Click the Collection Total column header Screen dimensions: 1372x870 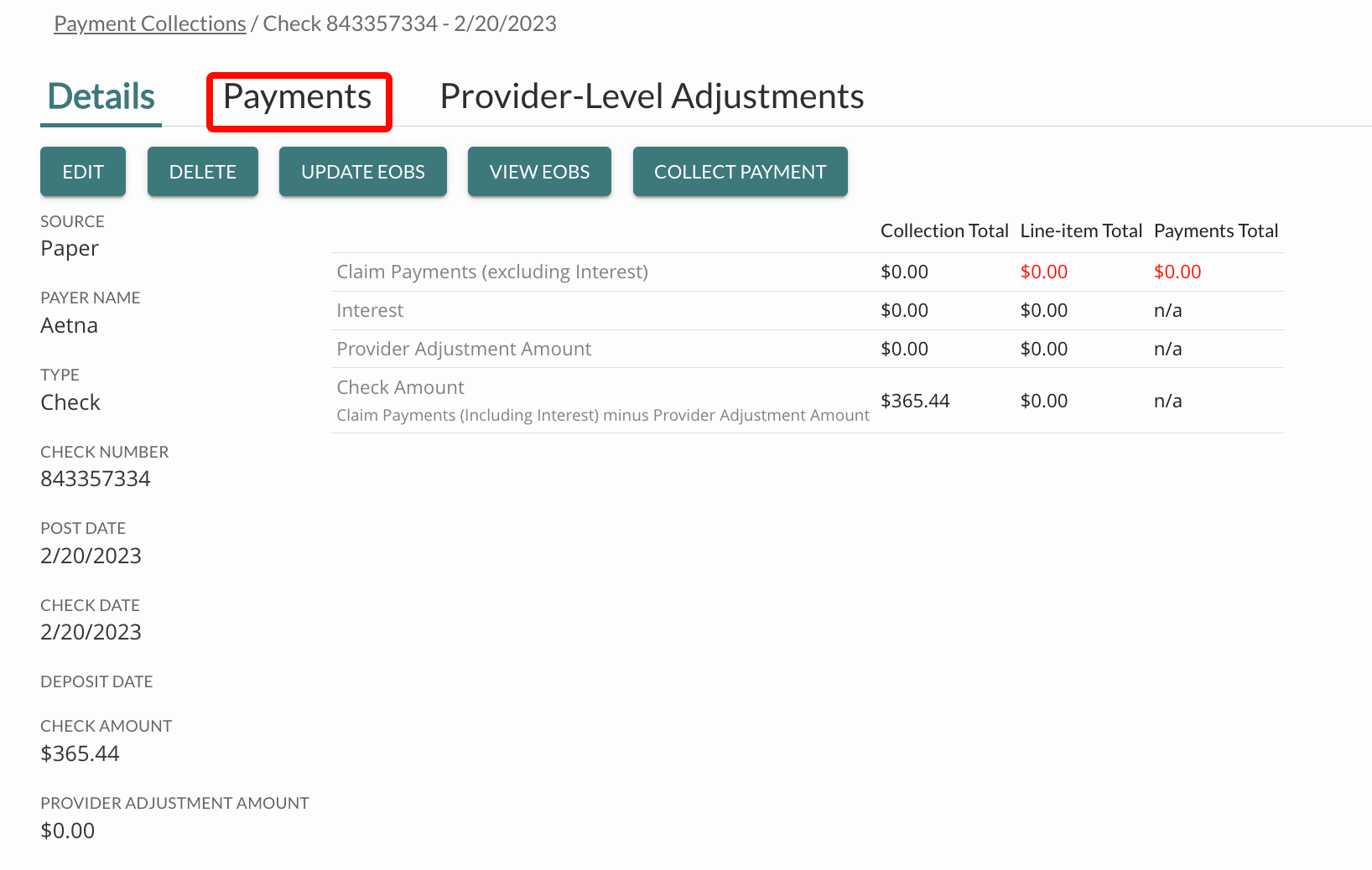944,230
